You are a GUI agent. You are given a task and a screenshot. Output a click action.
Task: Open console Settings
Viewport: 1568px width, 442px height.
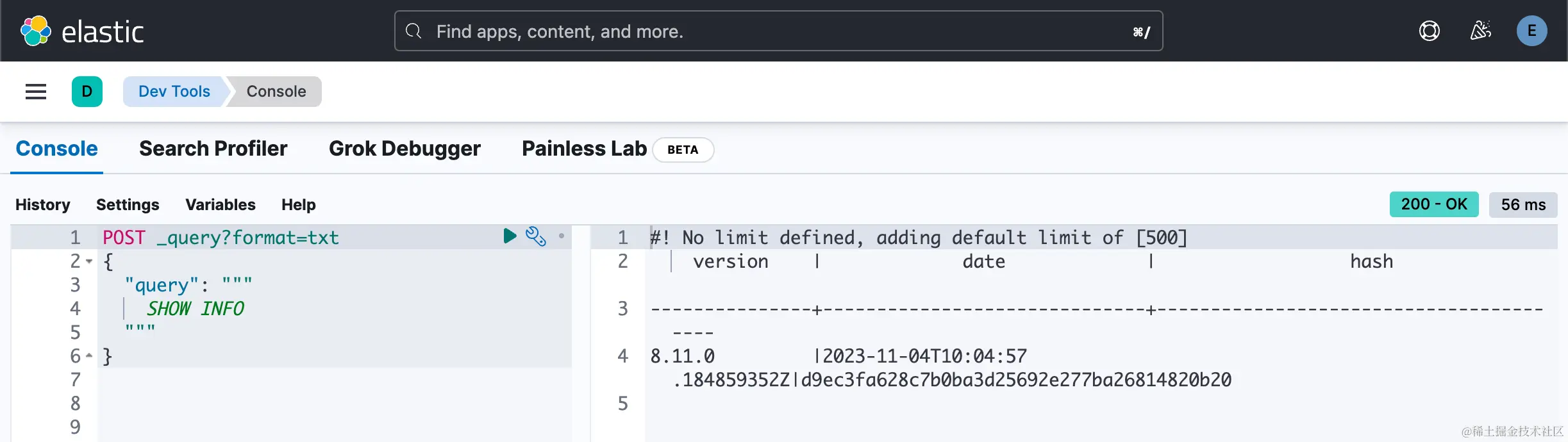[x=128, y=204]
